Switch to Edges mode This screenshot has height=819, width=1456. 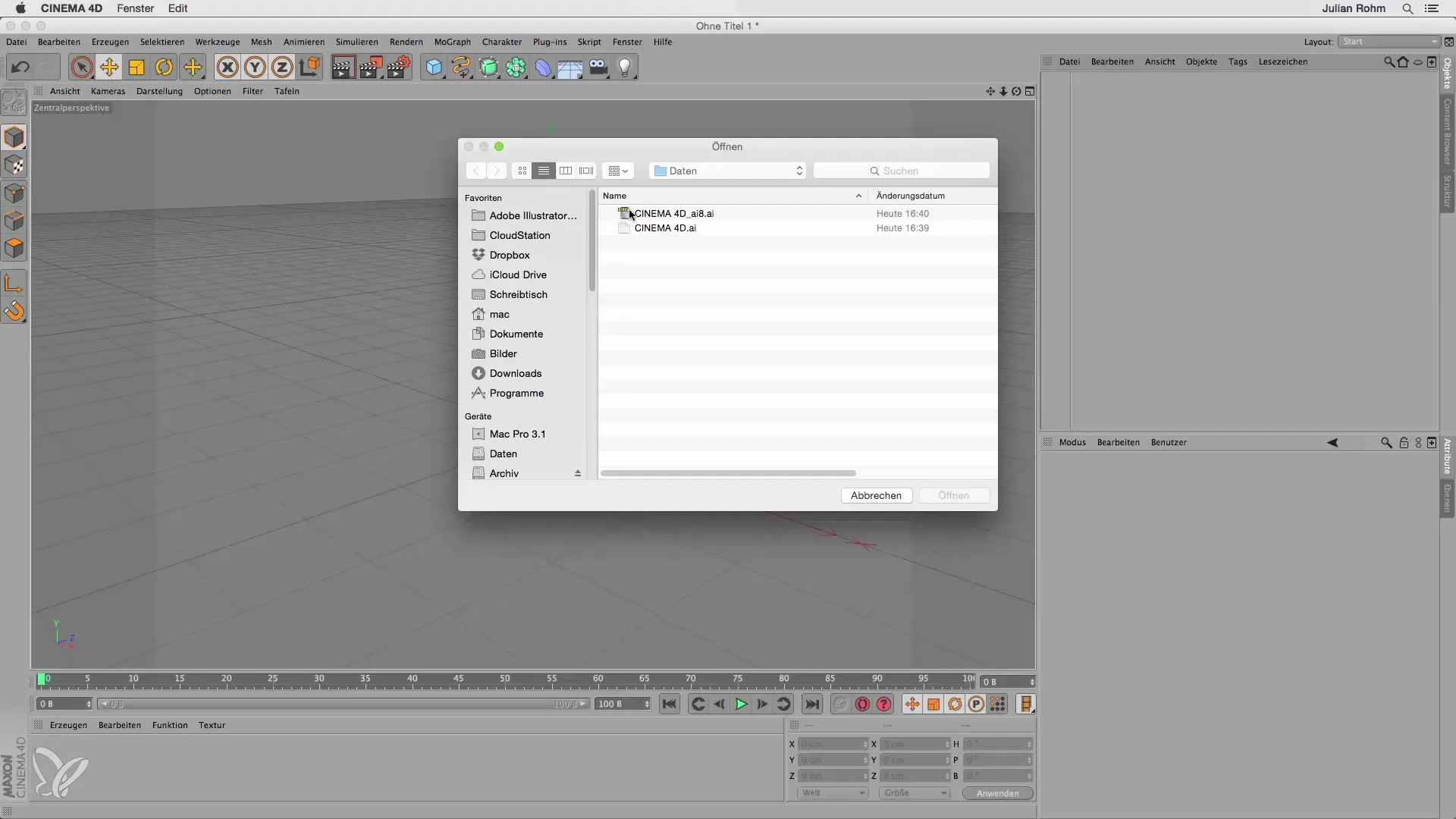tap(14, 221)
